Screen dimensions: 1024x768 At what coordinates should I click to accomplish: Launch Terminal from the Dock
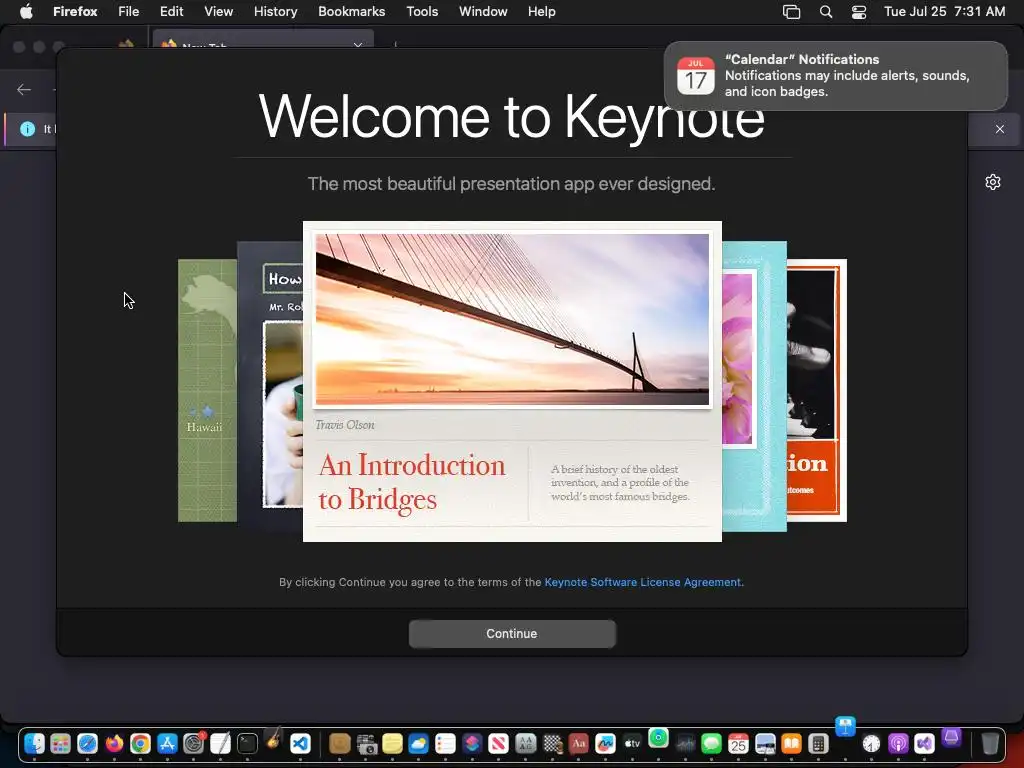pos(248,743)
